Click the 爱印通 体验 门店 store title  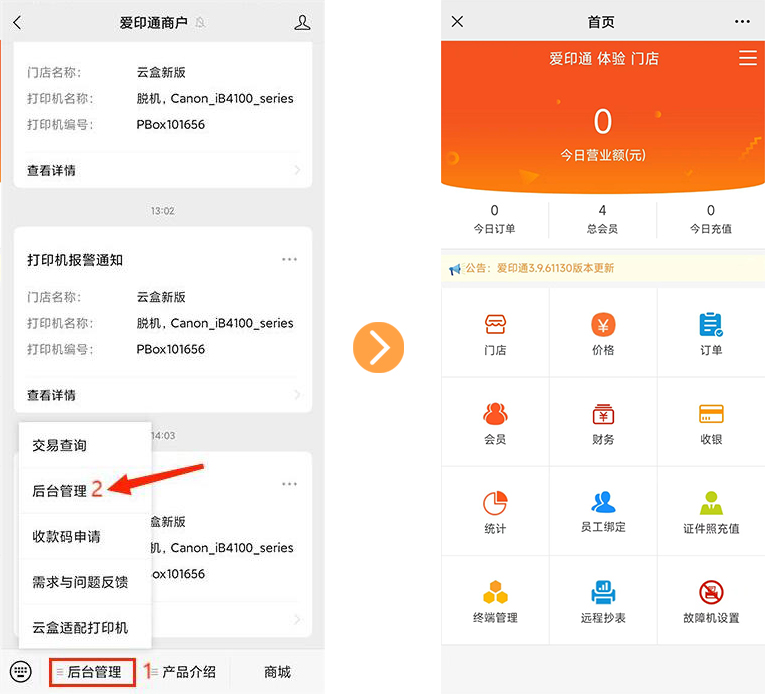pos(604,59)
